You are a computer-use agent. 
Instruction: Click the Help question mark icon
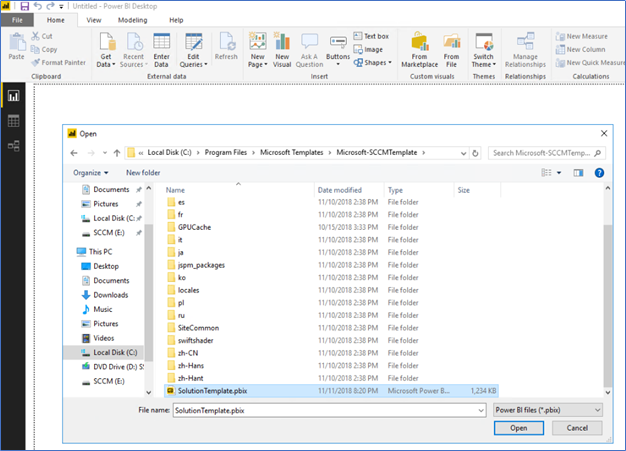point(599,173)
